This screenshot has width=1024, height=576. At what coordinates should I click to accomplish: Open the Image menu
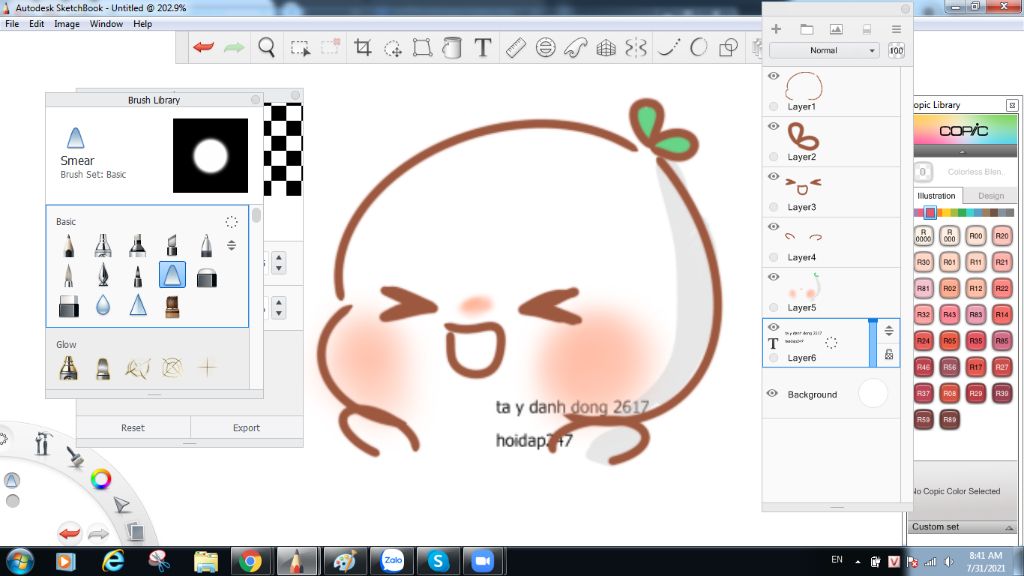click(x=67, y=24)
